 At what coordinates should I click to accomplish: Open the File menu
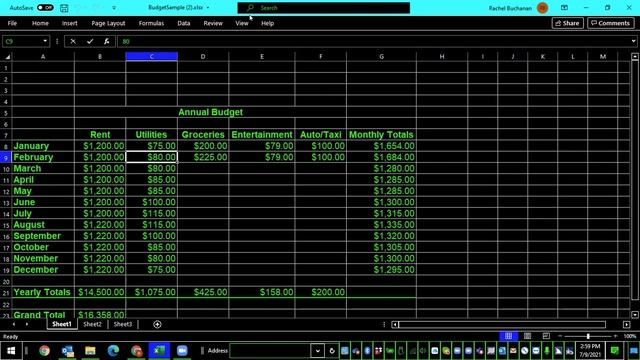pyautogui.click(x=12, y=23)
